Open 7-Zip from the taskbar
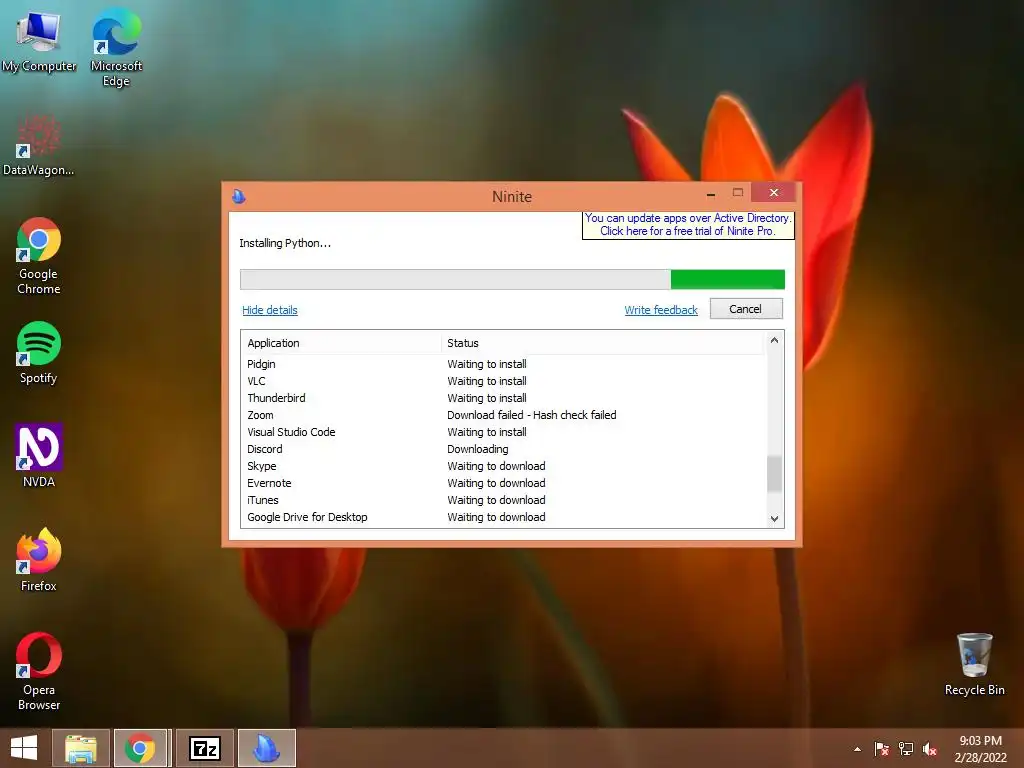Viewport: 1024px width, 768px height. pos(204,748)
